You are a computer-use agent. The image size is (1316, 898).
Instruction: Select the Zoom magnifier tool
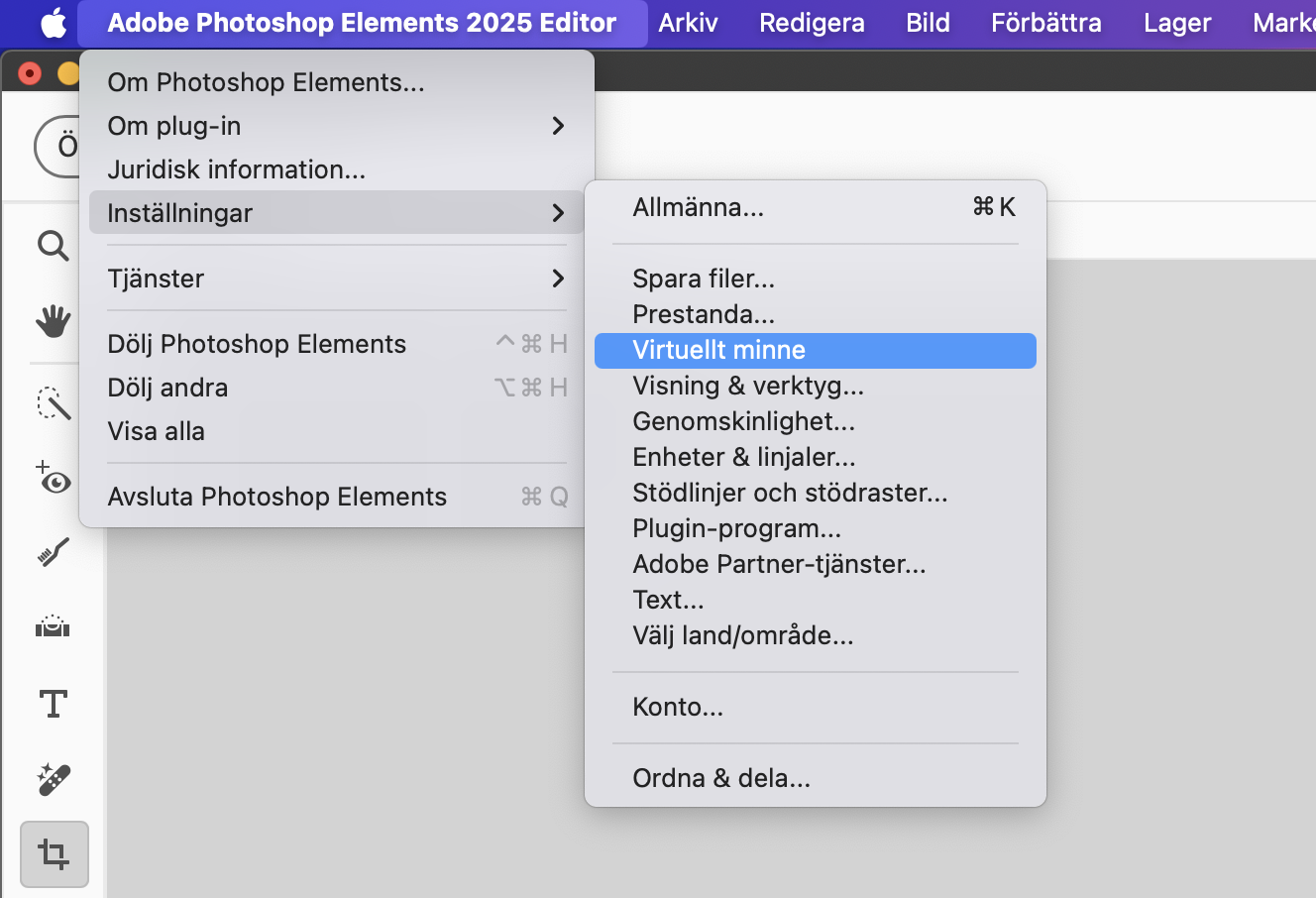(53, 245)
